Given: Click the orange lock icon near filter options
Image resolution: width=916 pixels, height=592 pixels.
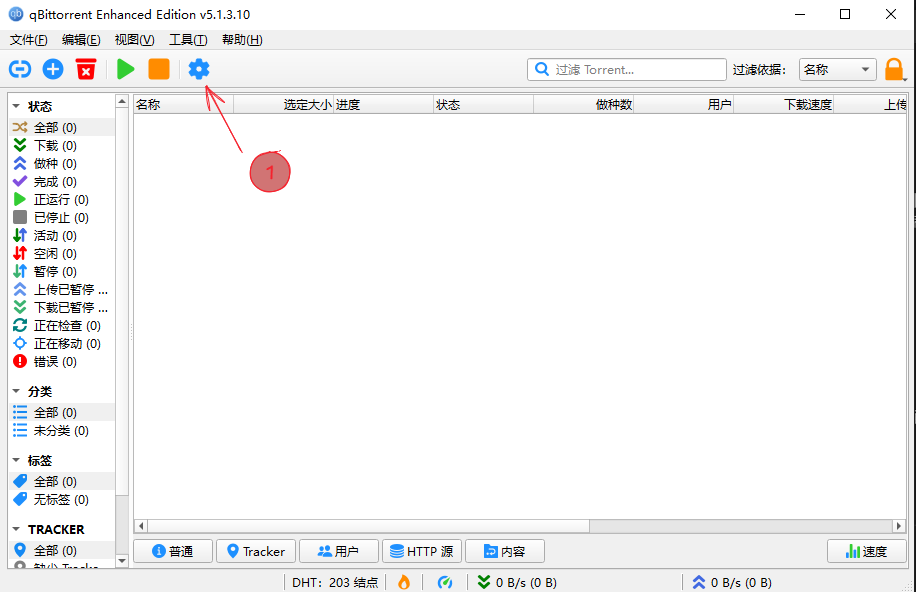Looking at the screenshot, I should (x=896, y=69).
